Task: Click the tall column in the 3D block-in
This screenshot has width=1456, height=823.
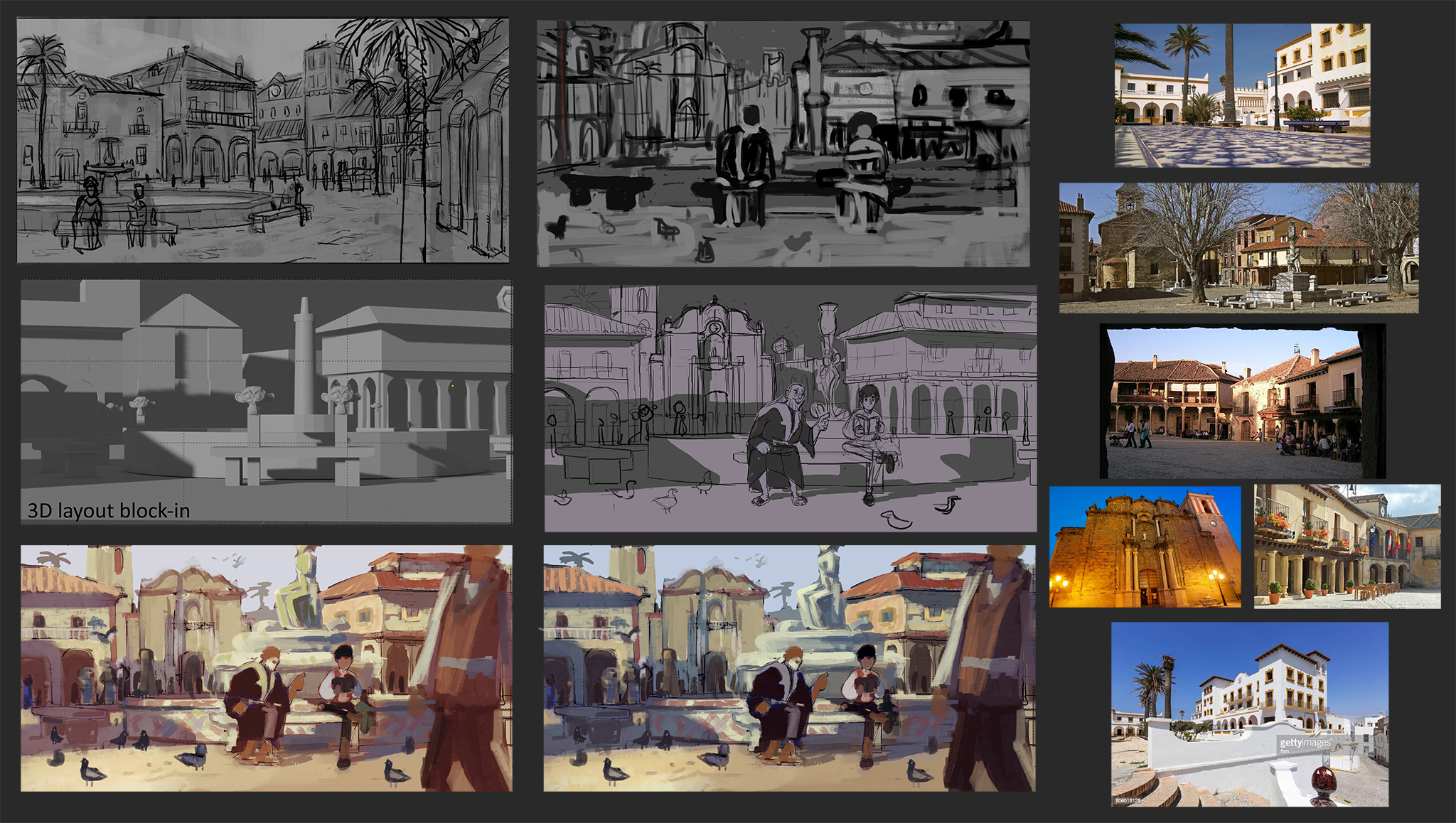Action: pyautogui.click(x=304, y=355)
